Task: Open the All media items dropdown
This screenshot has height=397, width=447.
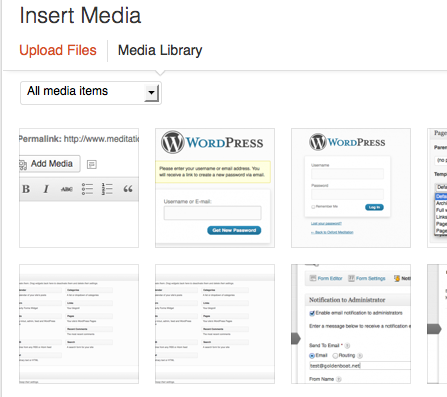Action: tap(91, 93)
